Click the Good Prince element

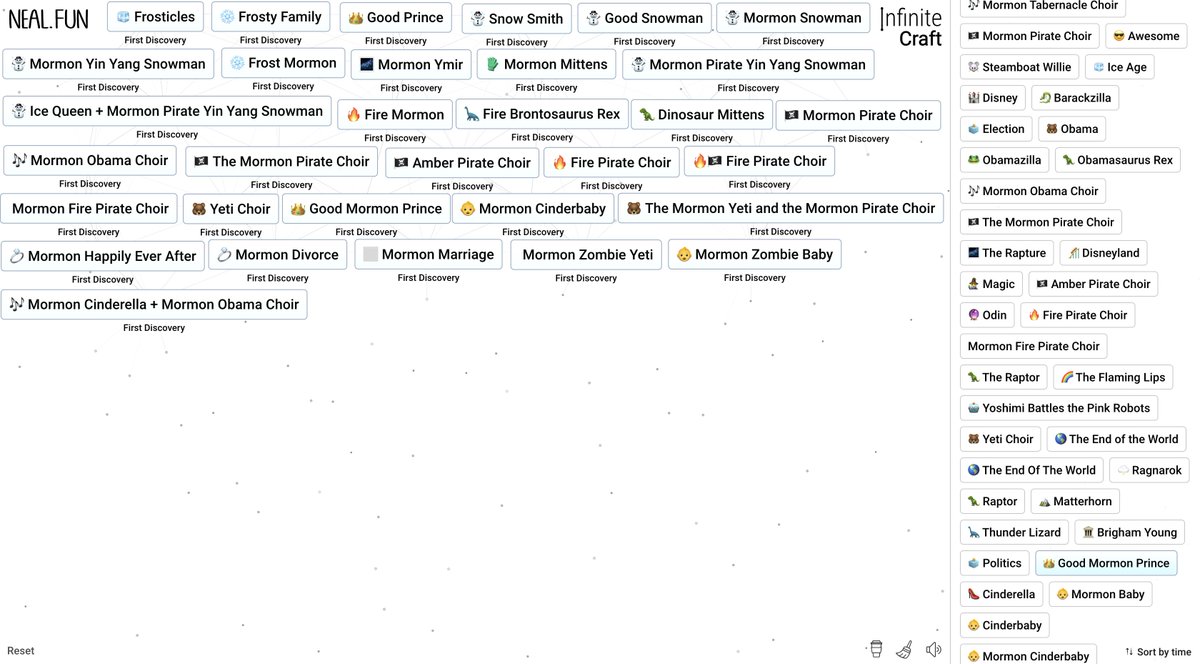coord(396,18)
